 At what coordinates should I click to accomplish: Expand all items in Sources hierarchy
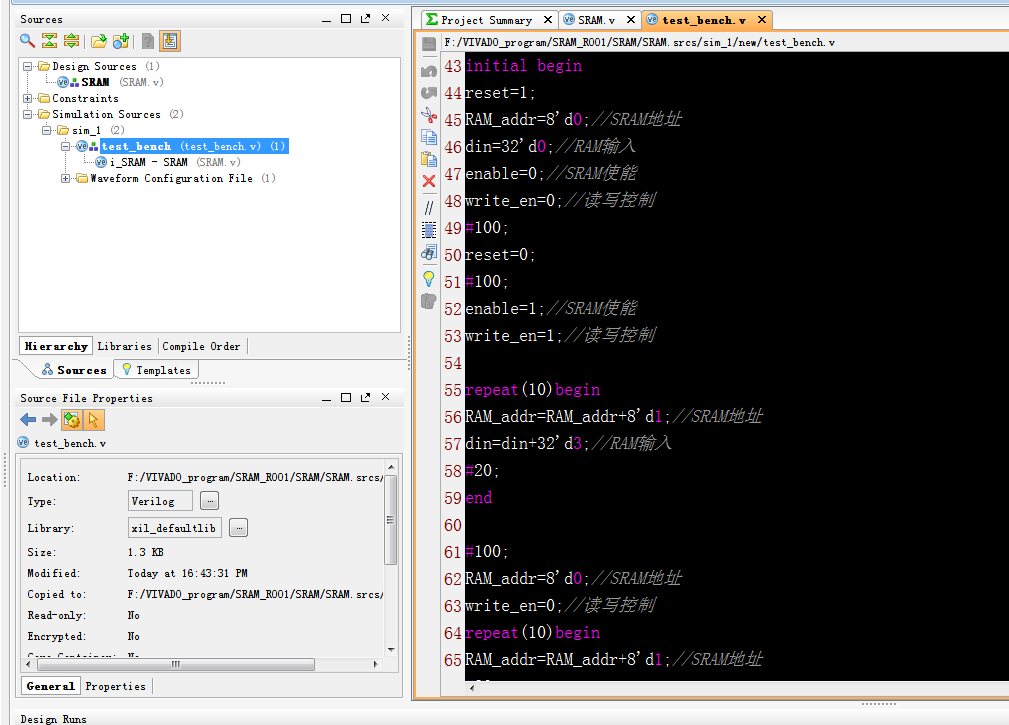(x=70, y=40)
